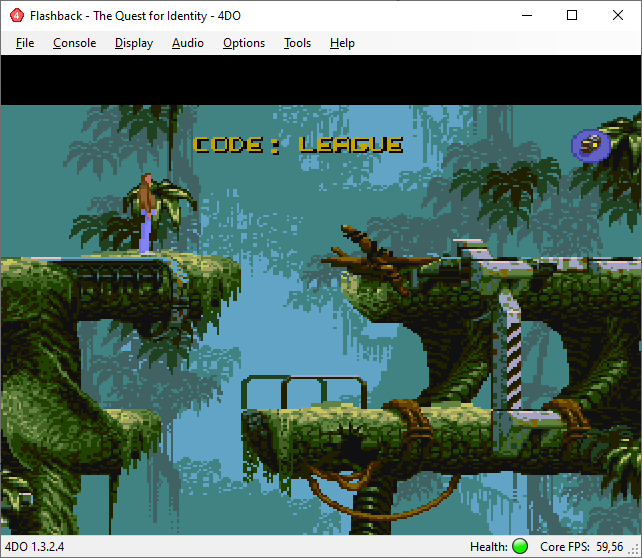Click the inventory item icon in game

591,145
